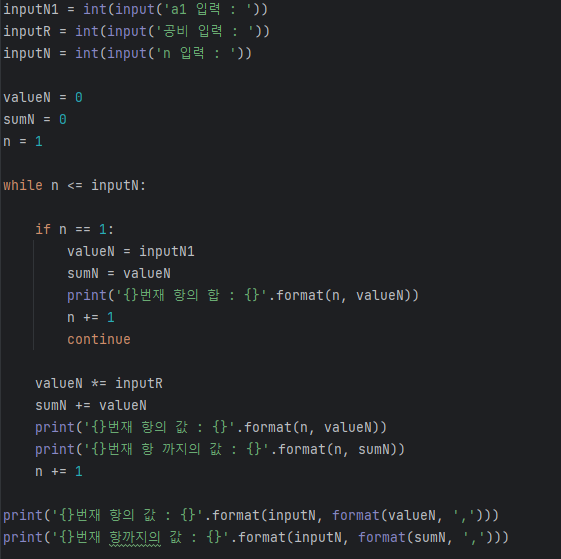Image resolution: width=561 pixels, height=559 pixels.
Task: Click the while keyword
Action: (x=23, y=185)
